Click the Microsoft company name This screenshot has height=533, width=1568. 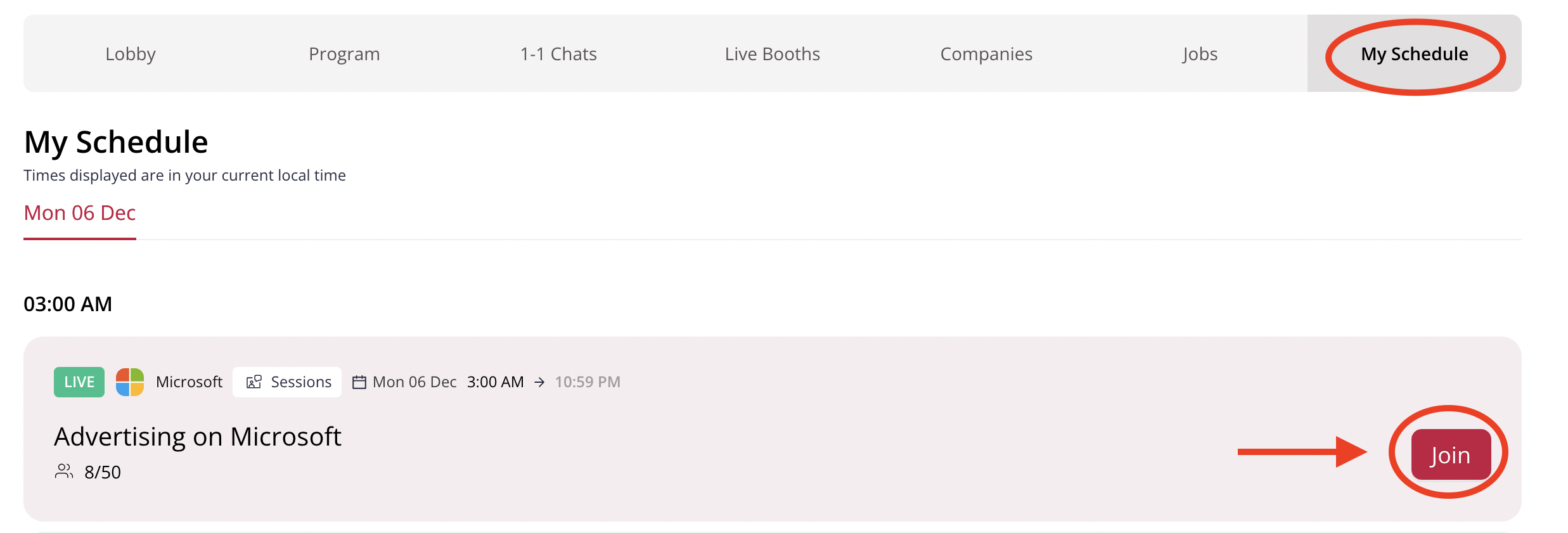[x=189, y=382]
